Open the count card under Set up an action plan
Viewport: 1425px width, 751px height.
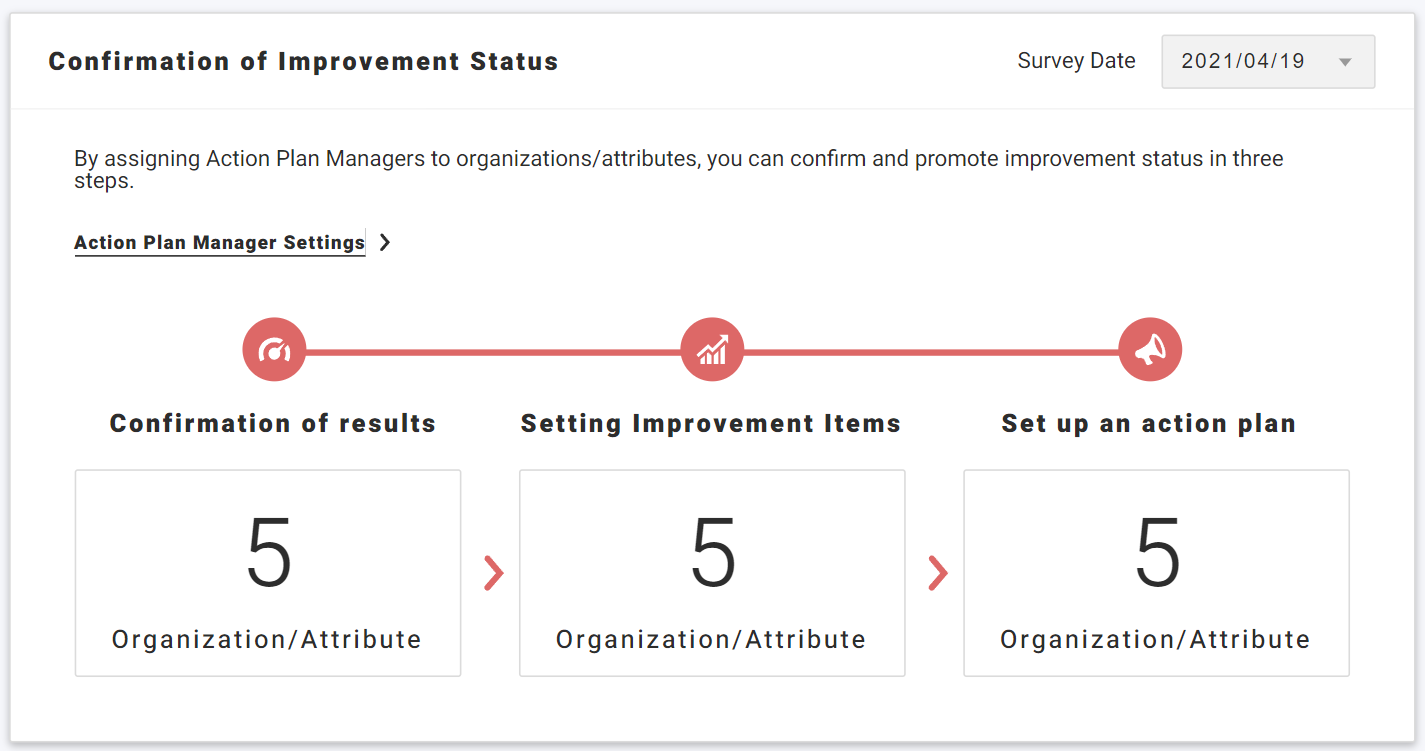click(x=1156, y=573)
